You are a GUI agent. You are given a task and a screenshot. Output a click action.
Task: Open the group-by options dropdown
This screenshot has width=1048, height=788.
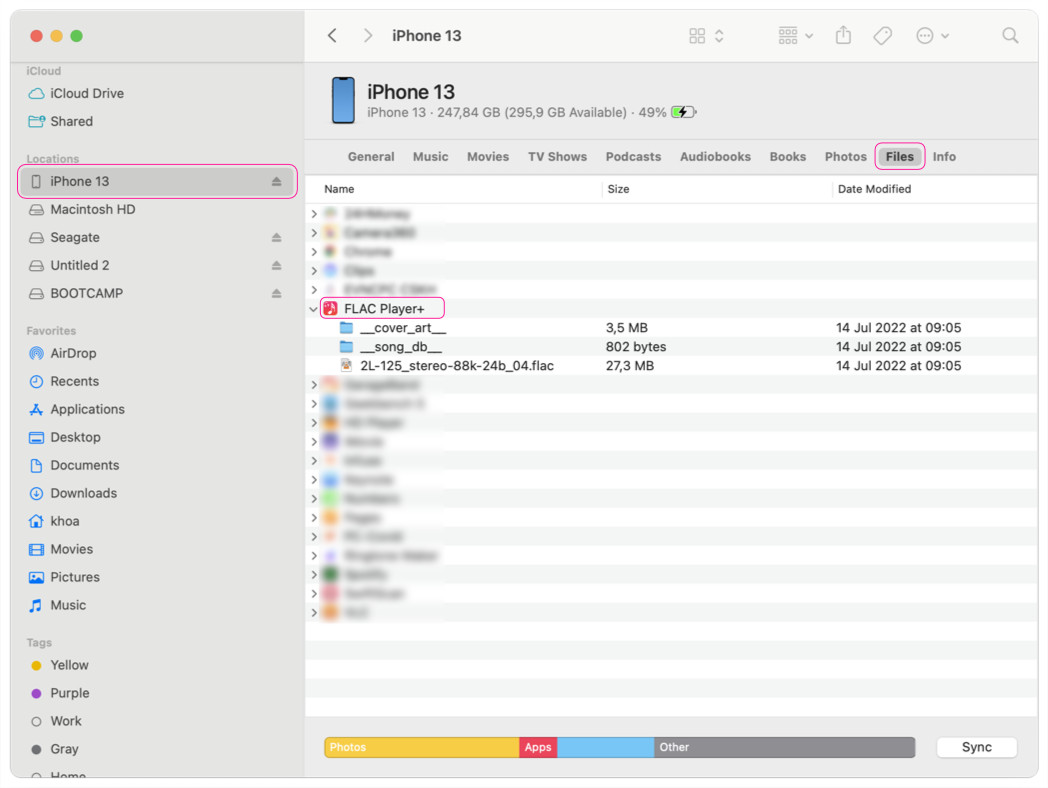[x=795, y=36]
